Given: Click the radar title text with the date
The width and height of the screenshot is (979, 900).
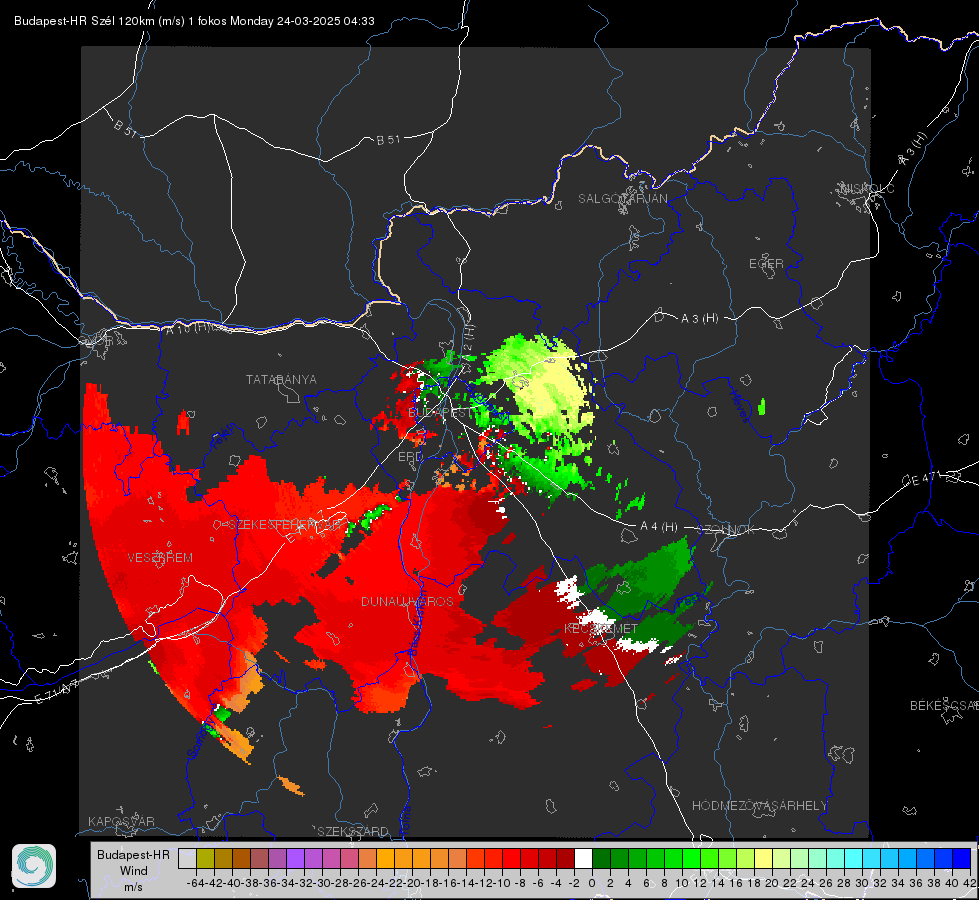Looking at the screenshot, I should (194, 21).
